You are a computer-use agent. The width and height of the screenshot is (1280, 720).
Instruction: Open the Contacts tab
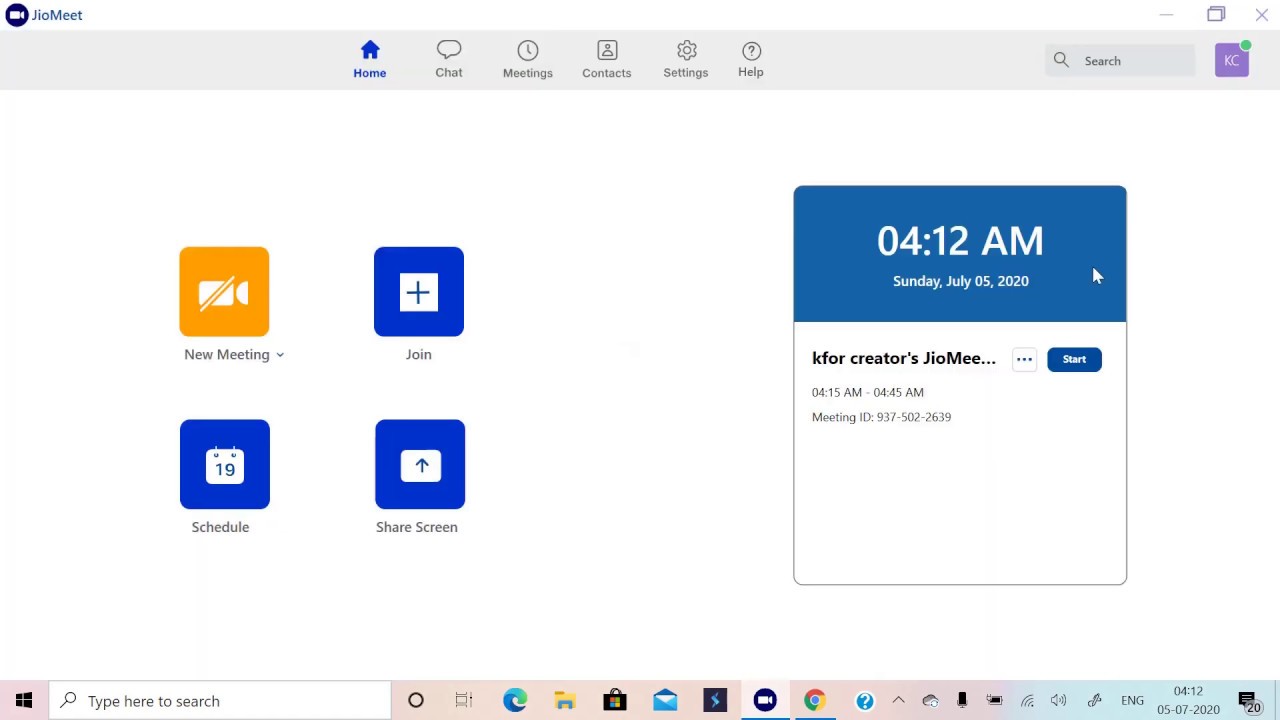(607, 60)
